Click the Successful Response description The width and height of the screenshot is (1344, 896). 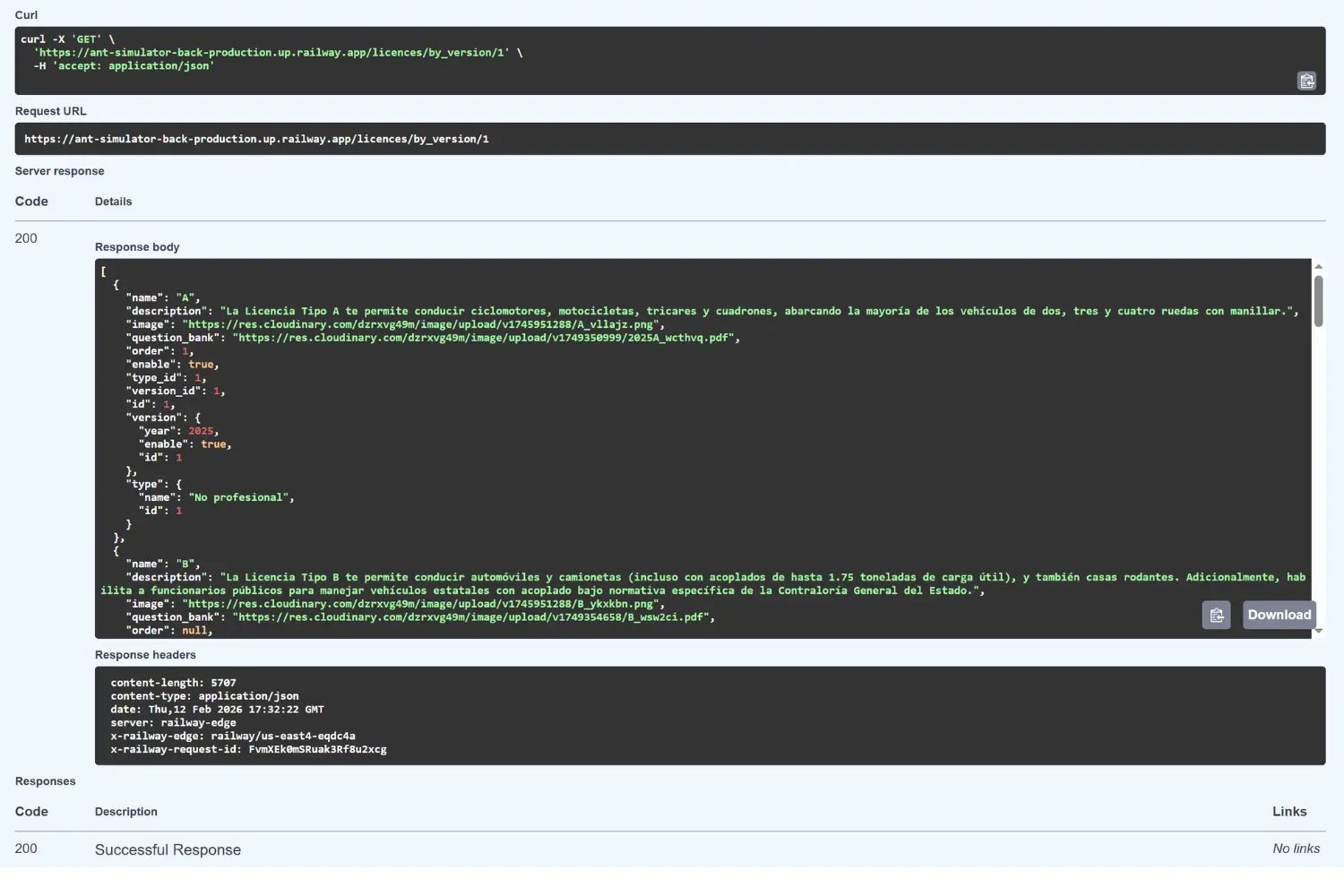(x=168, y=849)
